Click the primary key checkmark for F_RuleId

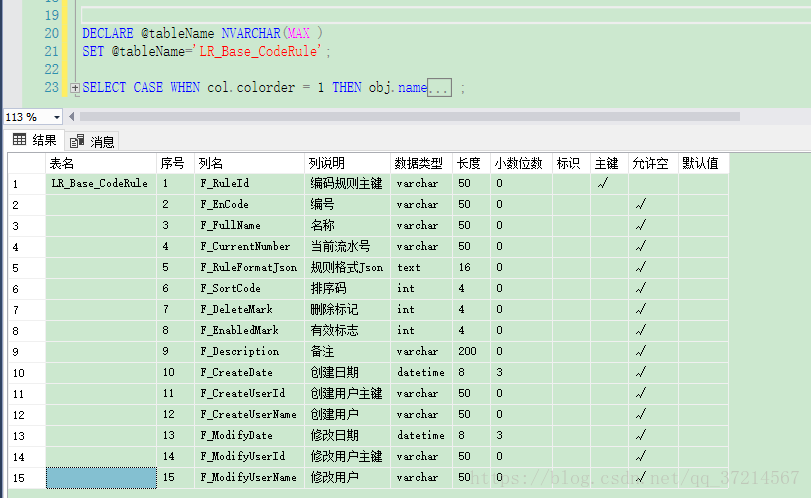coord(603,183)
